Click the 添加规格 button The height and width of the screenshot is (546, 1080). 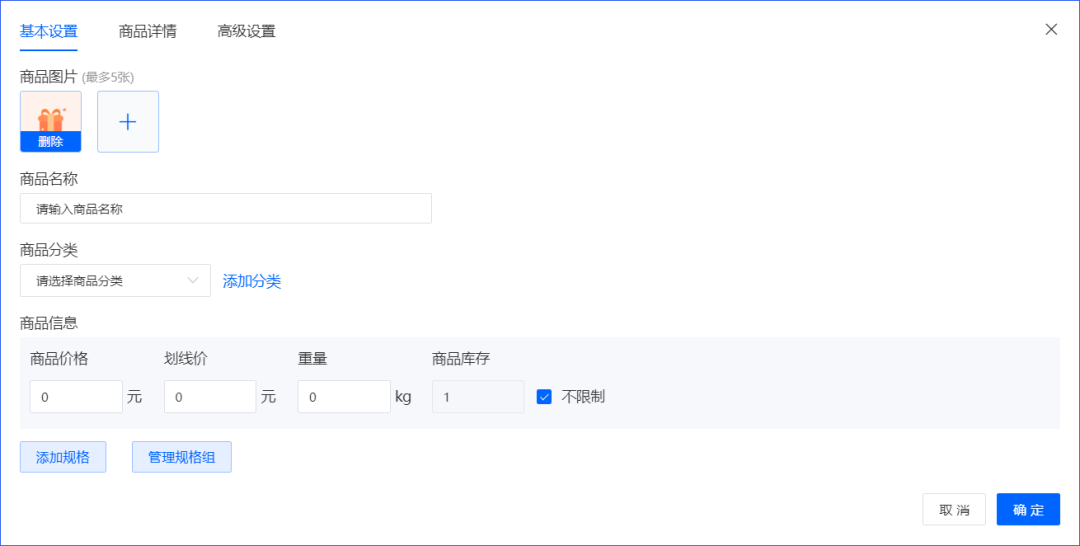pos(63,457)
